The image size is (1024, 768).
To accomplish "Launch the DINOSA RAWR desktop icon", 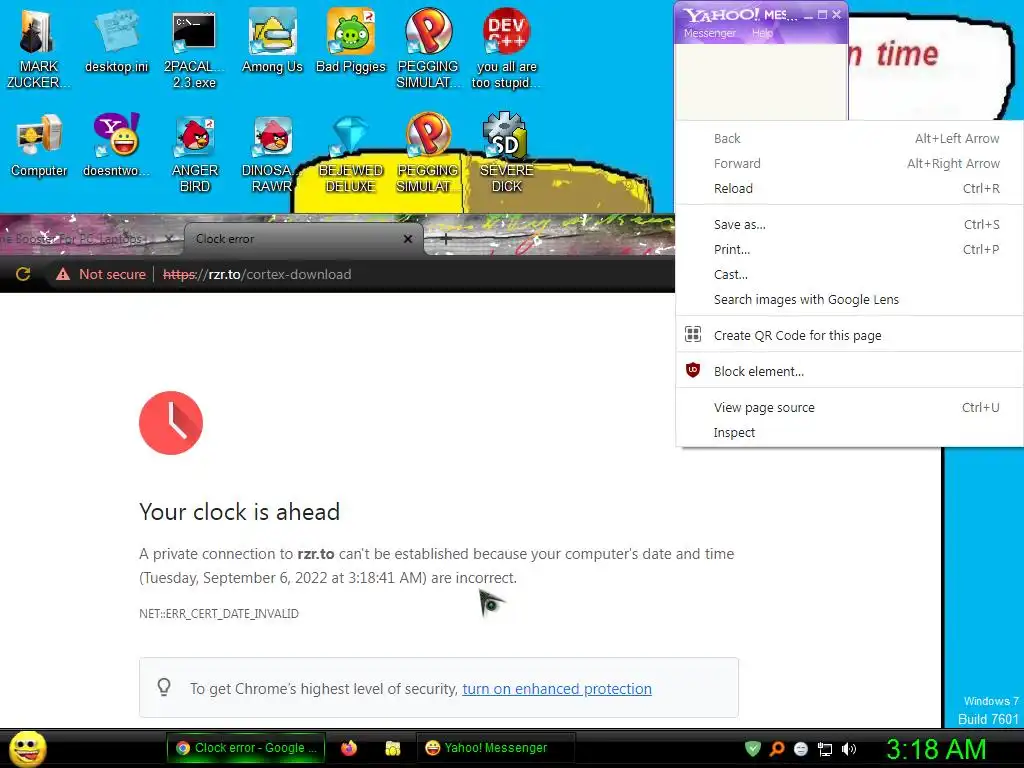I will 272,153.
